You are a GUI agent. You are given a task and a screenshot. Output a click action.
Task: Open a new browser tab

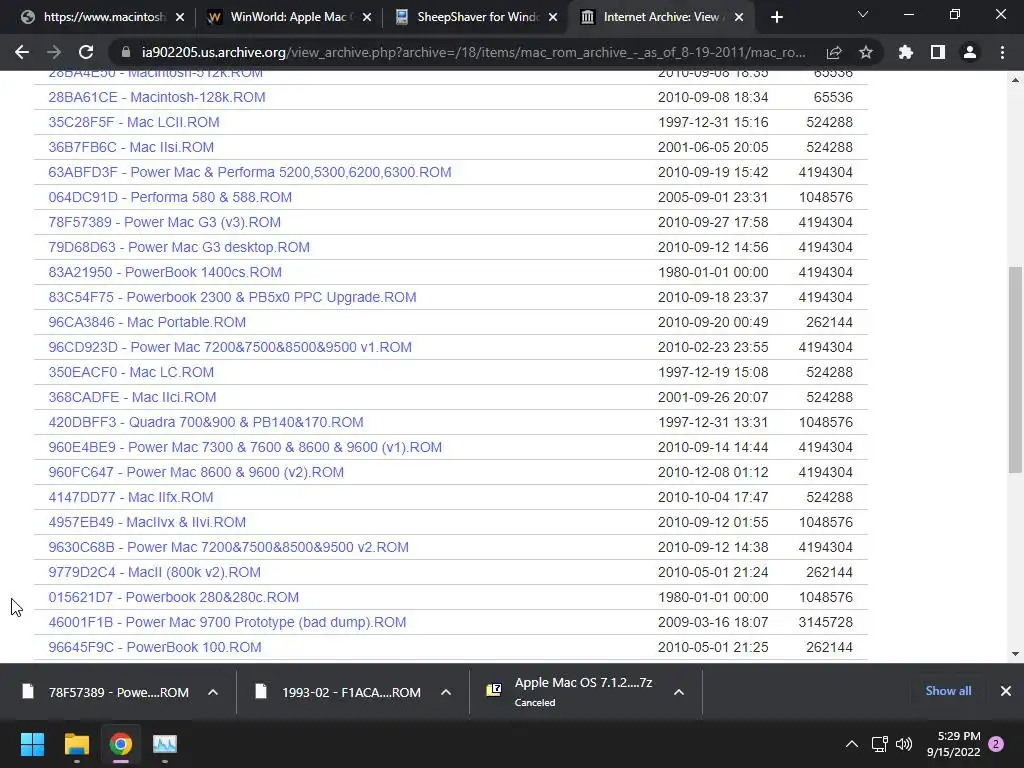(x=776, y=17)
